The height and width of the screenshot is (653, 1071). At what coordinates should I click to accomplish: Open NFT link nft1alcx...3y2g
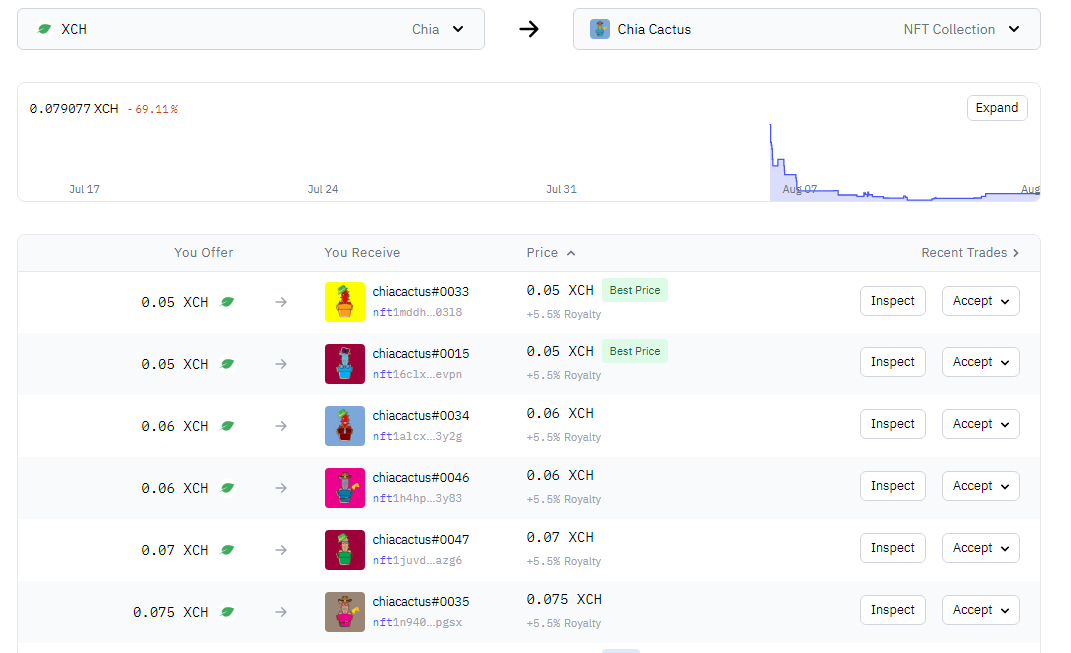[x=417, y=436]
